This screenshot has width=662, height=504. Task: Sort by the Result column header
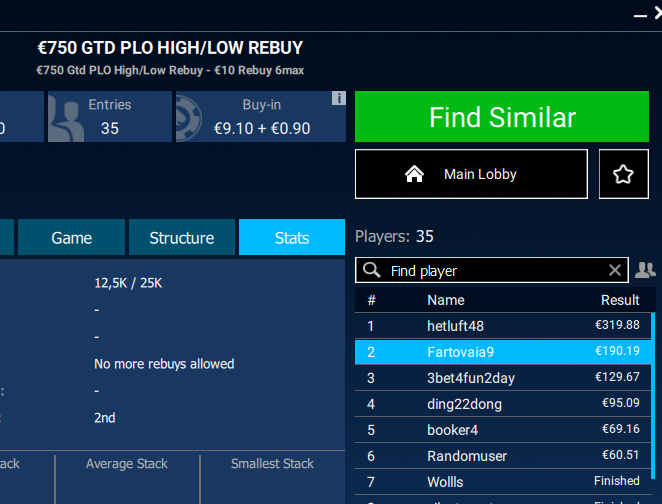click(x=620, y=300)
